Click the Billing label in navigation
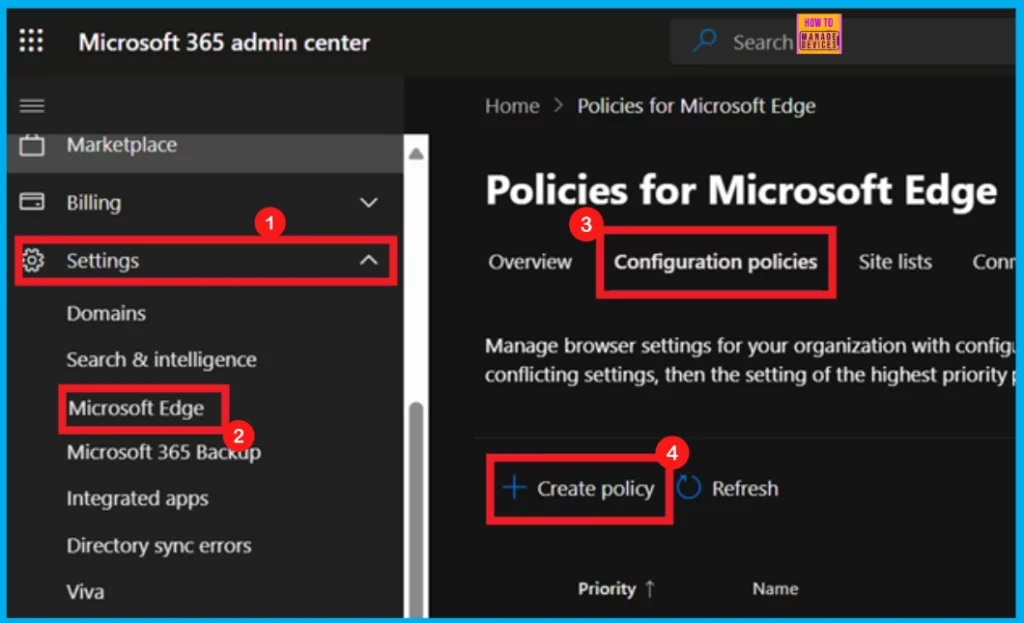Screen dimensions: 1024x623 (x=93, y=203)
